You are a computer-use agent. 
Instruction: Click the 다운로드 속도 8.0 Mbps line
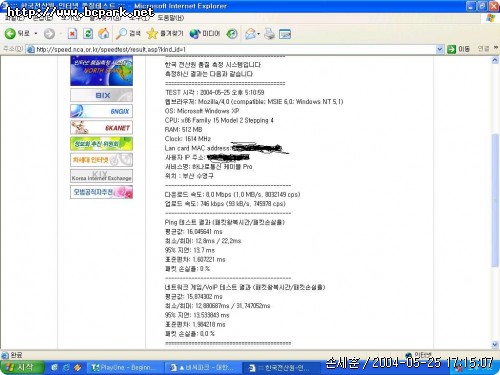point(232,194)
